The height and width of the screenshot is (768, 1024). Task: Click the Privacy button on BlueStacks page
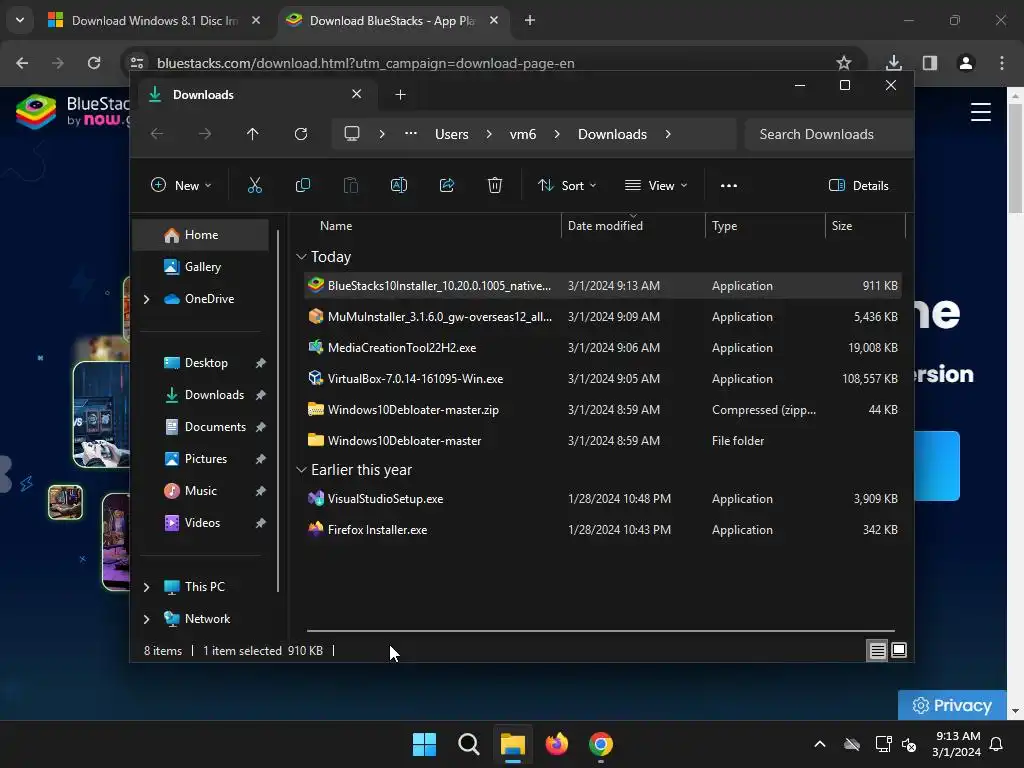(952, 705)
